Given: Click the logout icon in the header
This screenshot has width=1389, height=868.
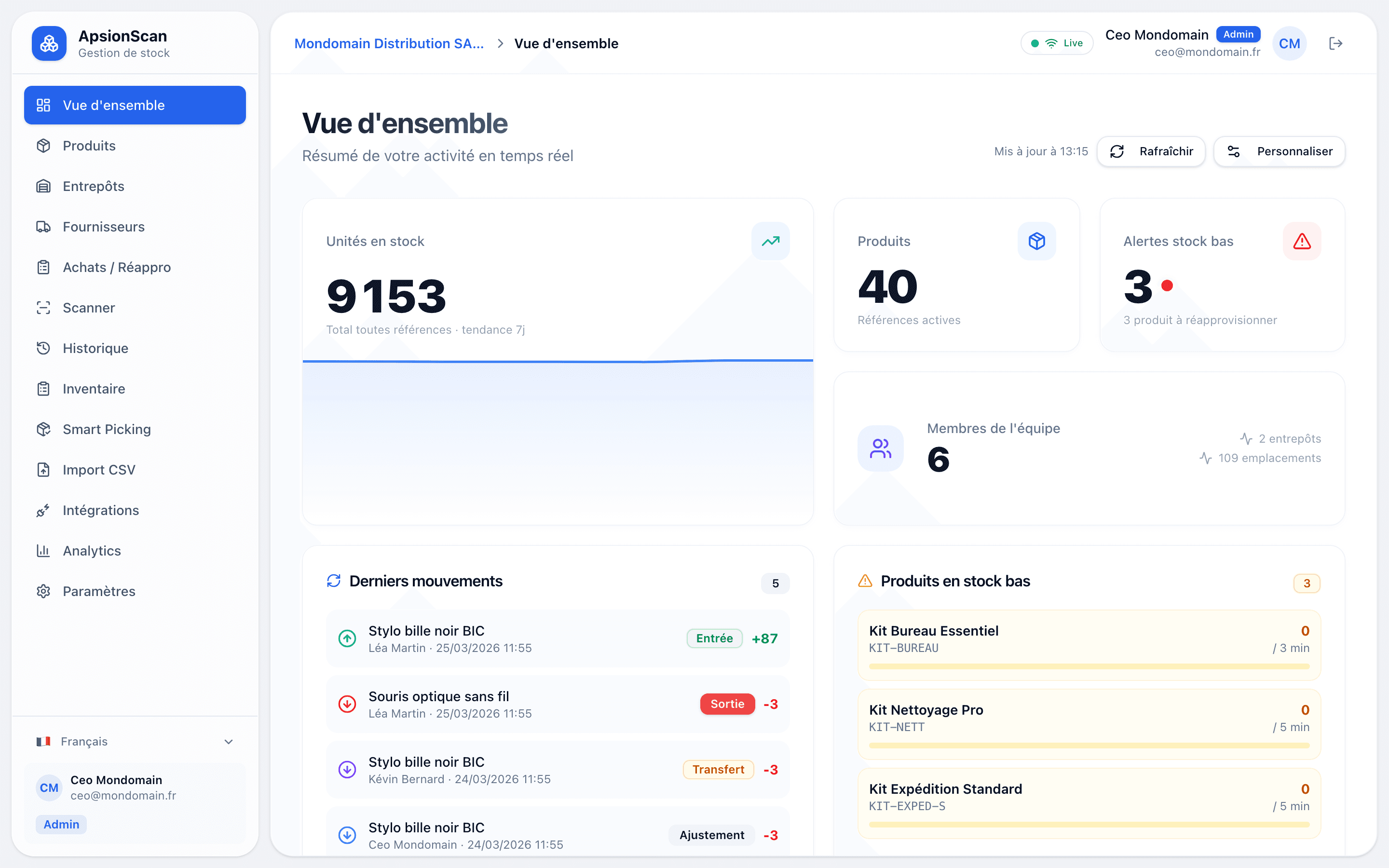Looking at the screenshot, I should pyautogui.click(x=1335, y=43).
